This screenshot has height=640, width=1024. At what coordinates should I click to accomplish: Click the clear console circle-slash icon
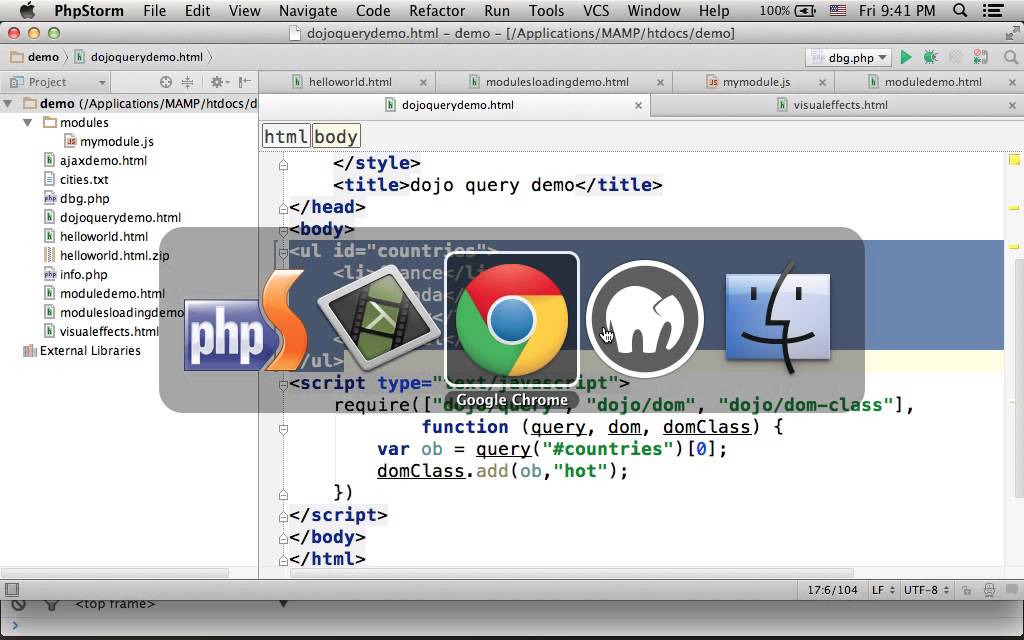click(18, 605)
